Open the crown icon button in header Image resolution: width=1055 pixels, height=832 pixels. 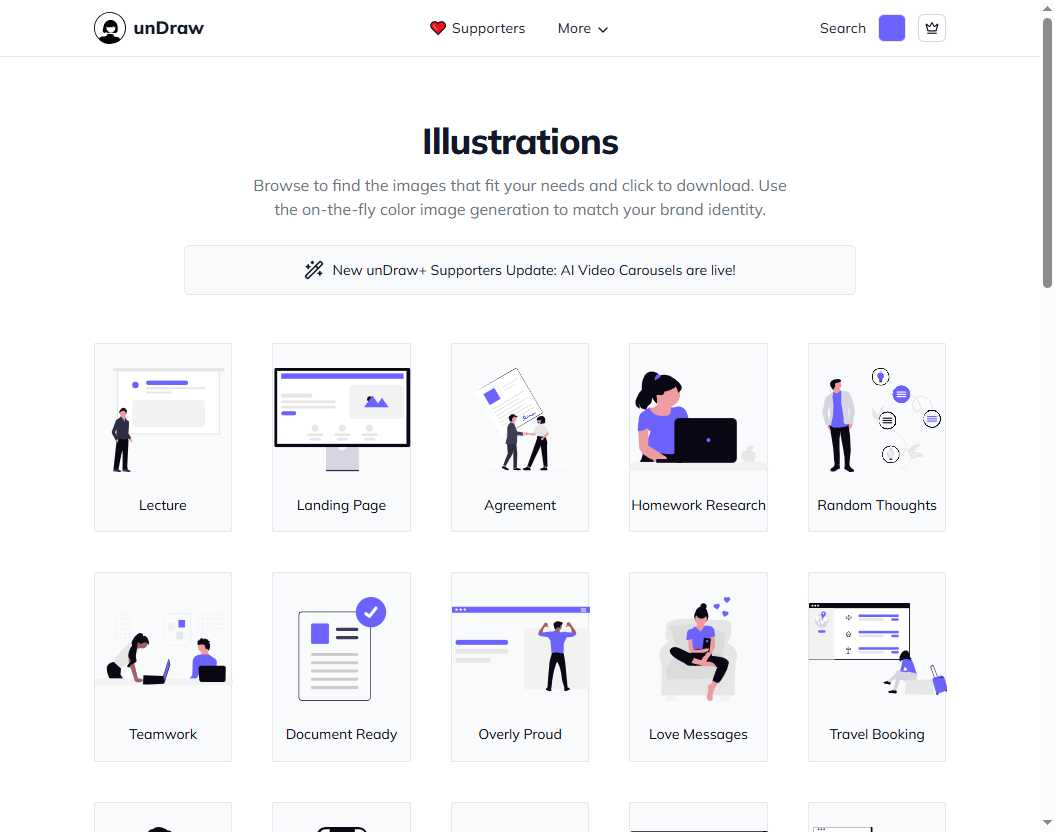pos(931,28)
